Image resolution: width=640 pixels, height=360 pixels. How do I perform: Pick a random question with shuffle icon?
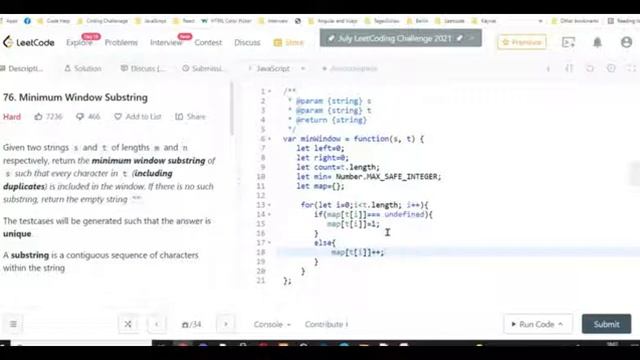pos(128,324)
